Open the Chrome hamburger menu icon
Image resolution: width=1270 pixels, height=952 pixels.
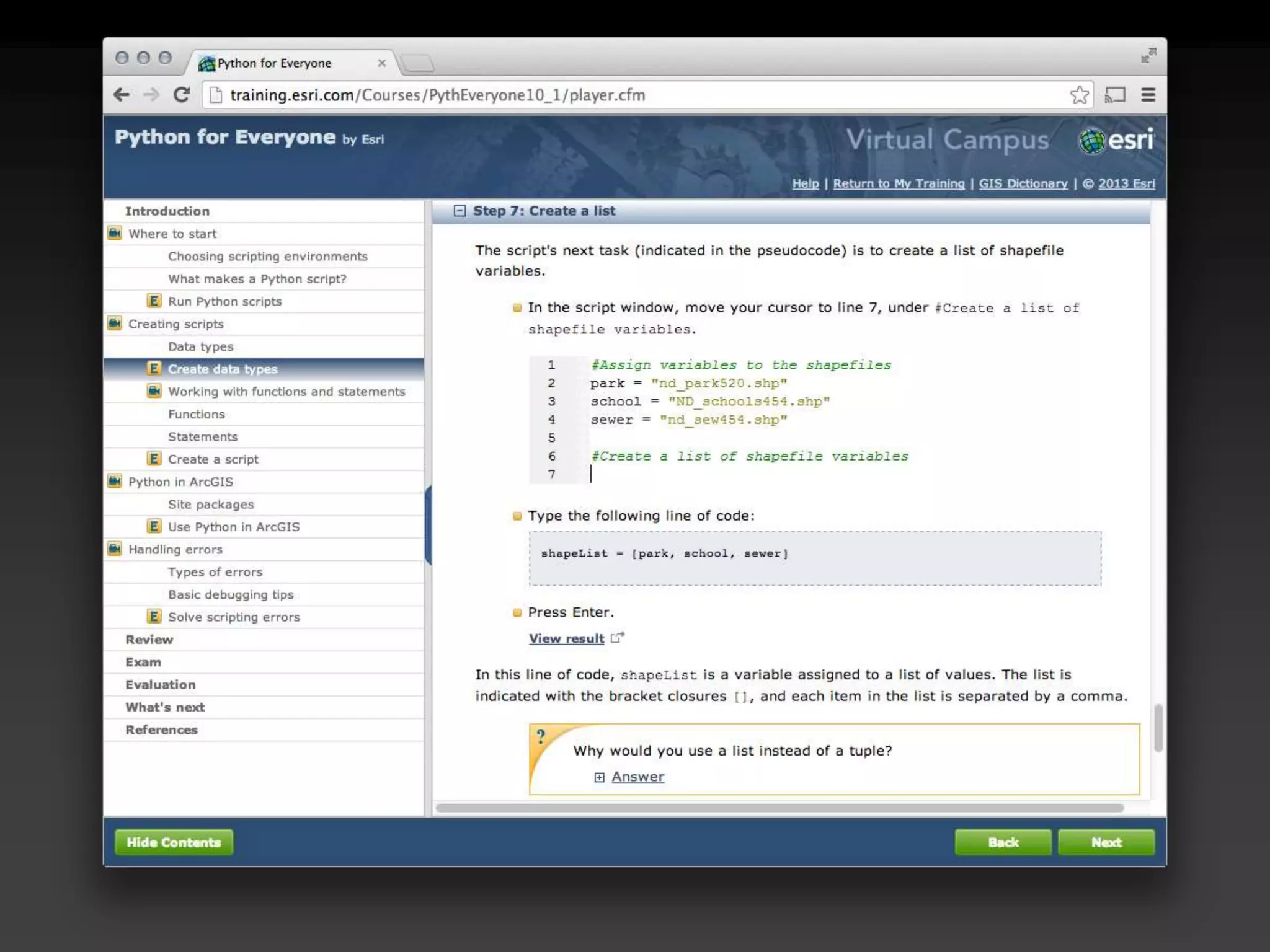click(x=1148, y=95)
